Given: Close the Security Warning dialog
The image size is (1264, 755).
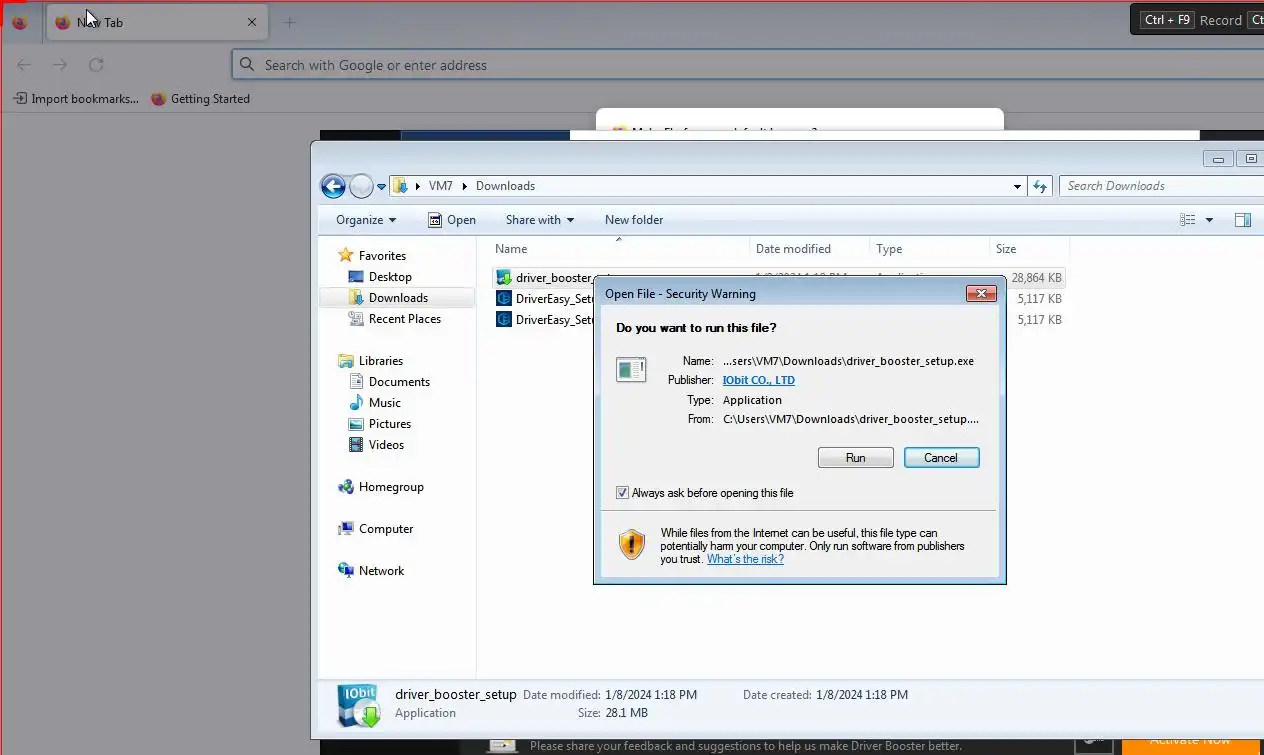Looking at the screenshot, I should click(981, 293).
